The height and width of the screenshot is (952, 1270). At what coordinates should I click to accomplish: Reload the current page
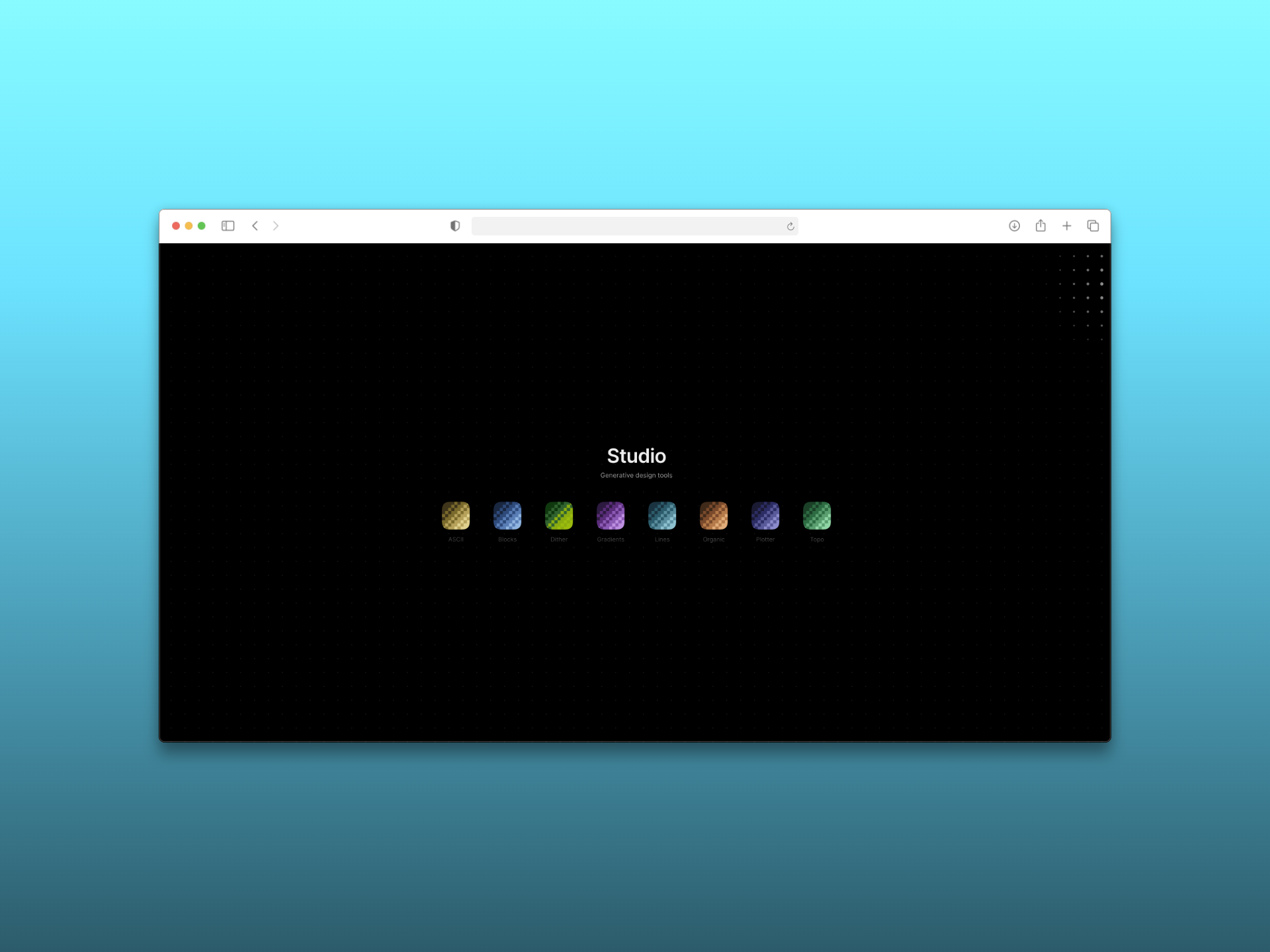(x=790, y=227)
